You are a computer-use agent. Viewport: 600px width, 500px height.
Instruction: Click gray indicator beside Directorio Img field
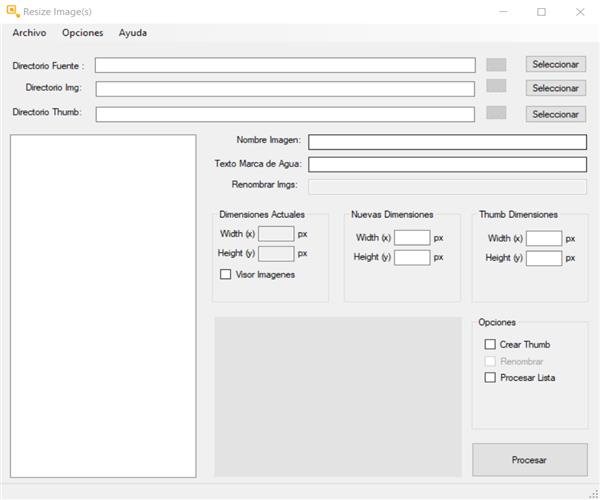pos(496,87)
